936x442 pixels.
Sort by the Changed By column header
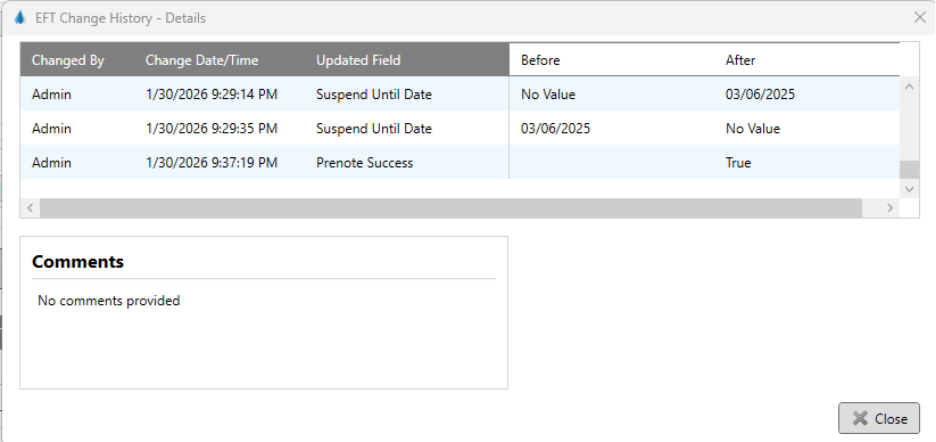pos(68,60)
